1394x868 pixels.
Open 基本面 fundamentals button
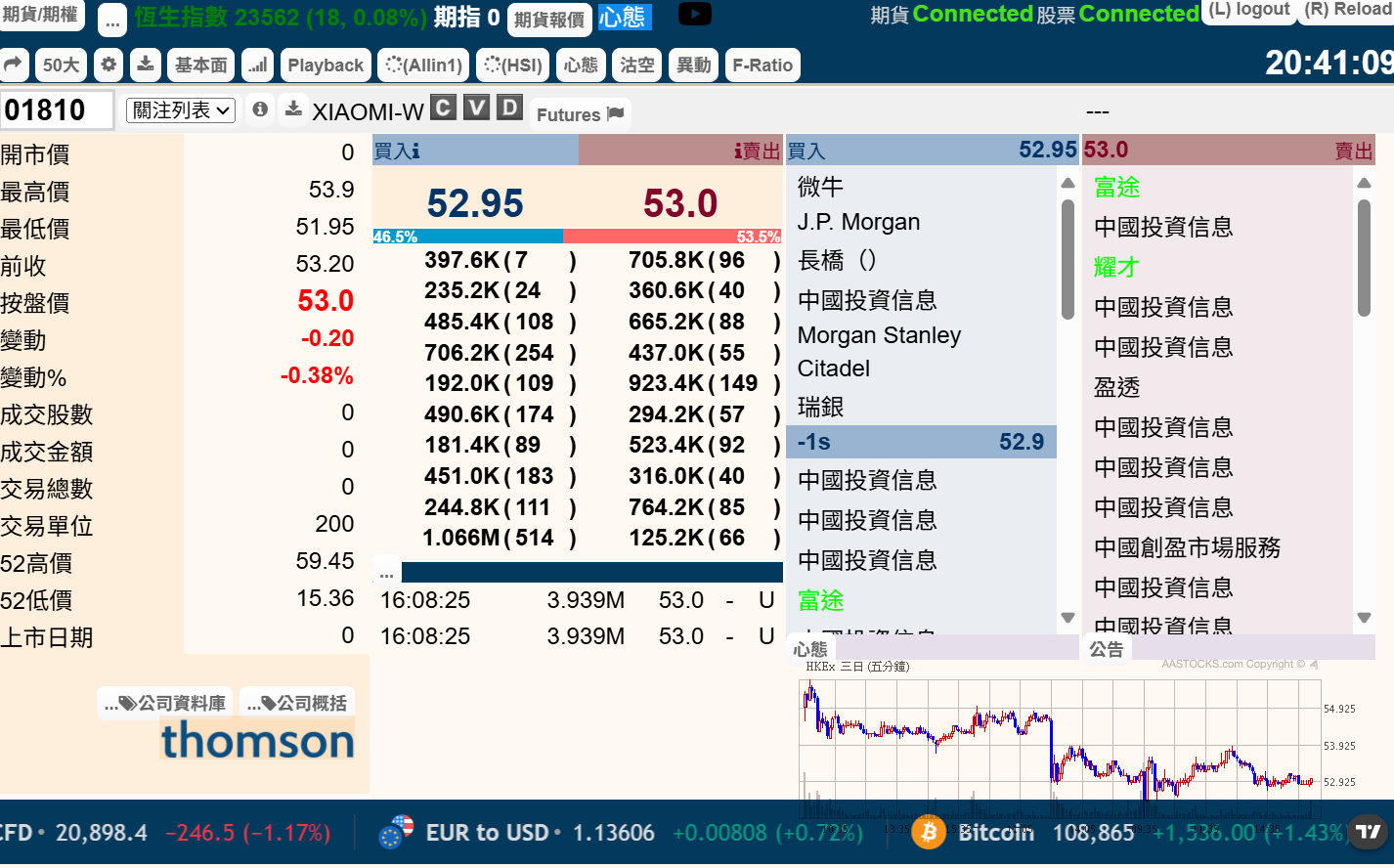pyautogui.click(x=200, y=65)
